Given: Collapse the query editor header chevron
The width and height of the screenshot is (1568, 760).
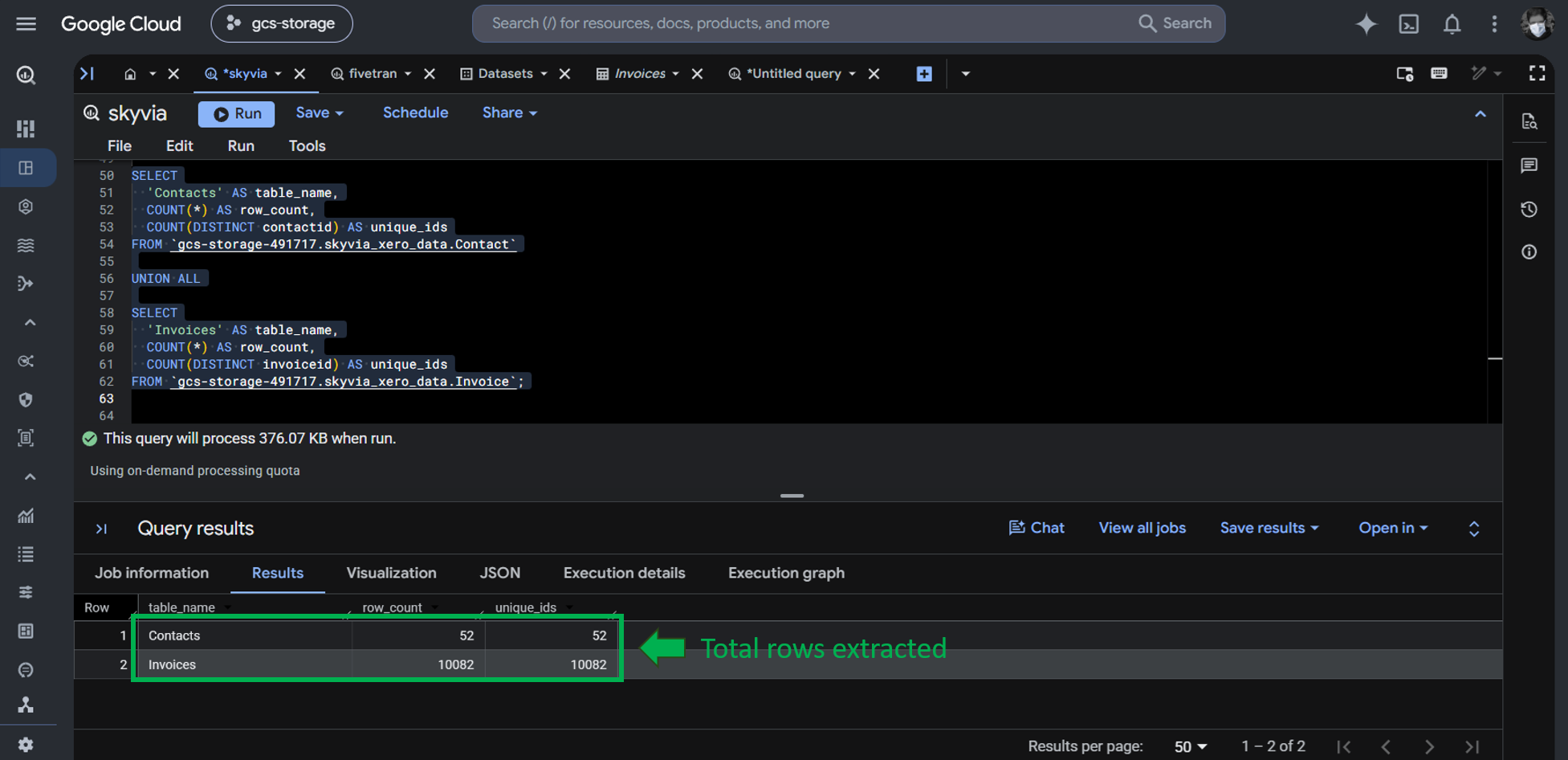Looking at the screenshot, I should [x=1480, y=114].
